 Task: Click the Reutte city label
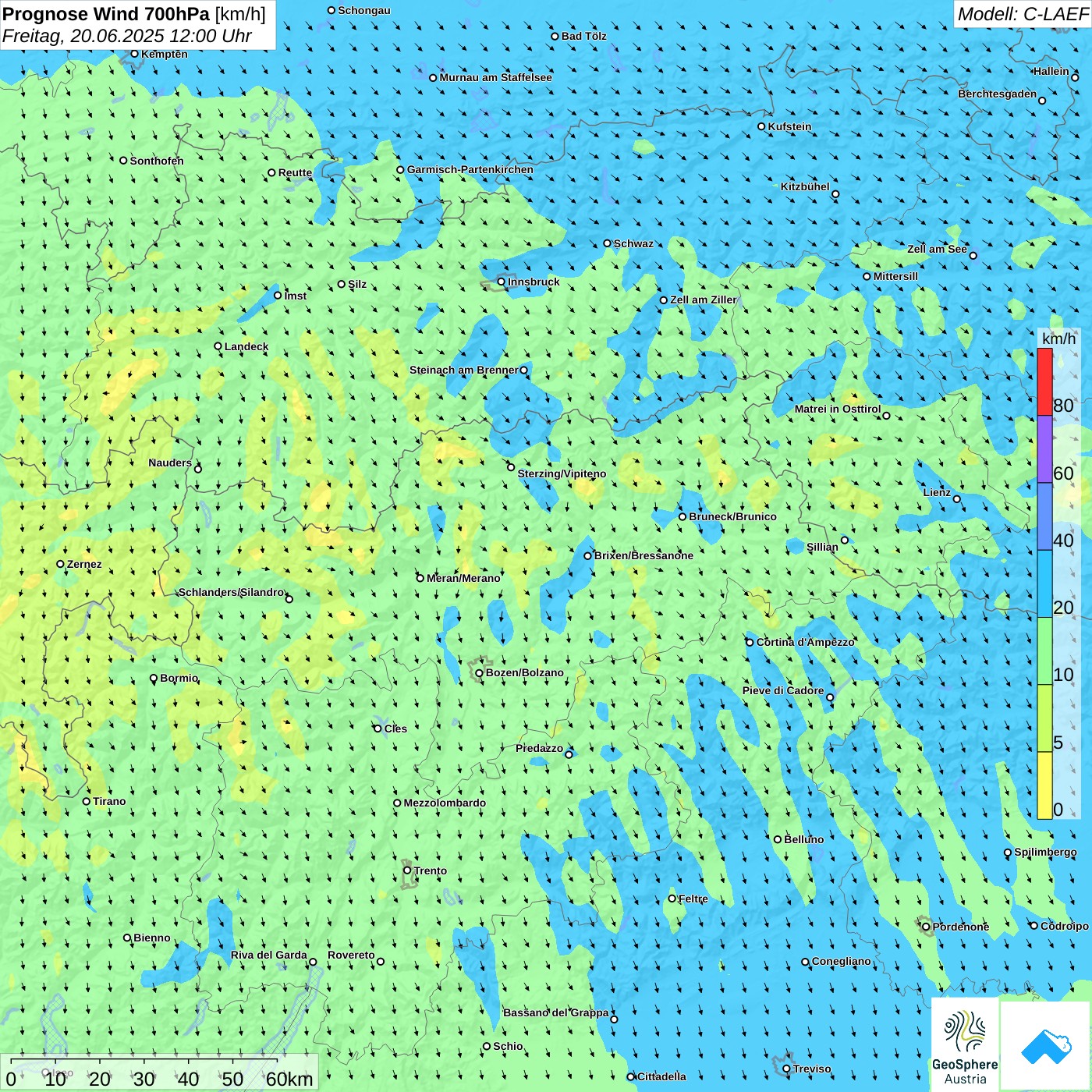(x=295, y=172)
